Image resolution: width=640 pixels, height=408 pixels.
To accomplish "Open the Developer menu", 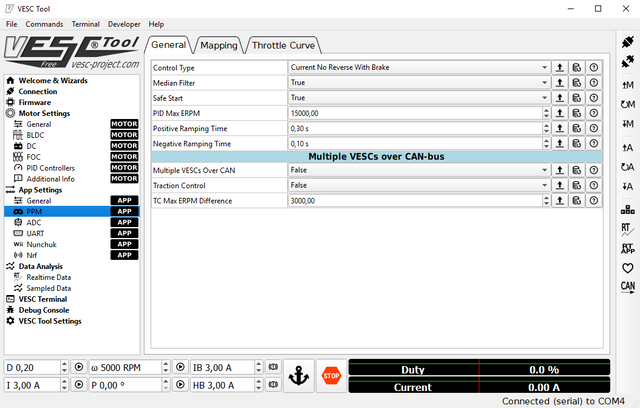I will click(124, 24).
